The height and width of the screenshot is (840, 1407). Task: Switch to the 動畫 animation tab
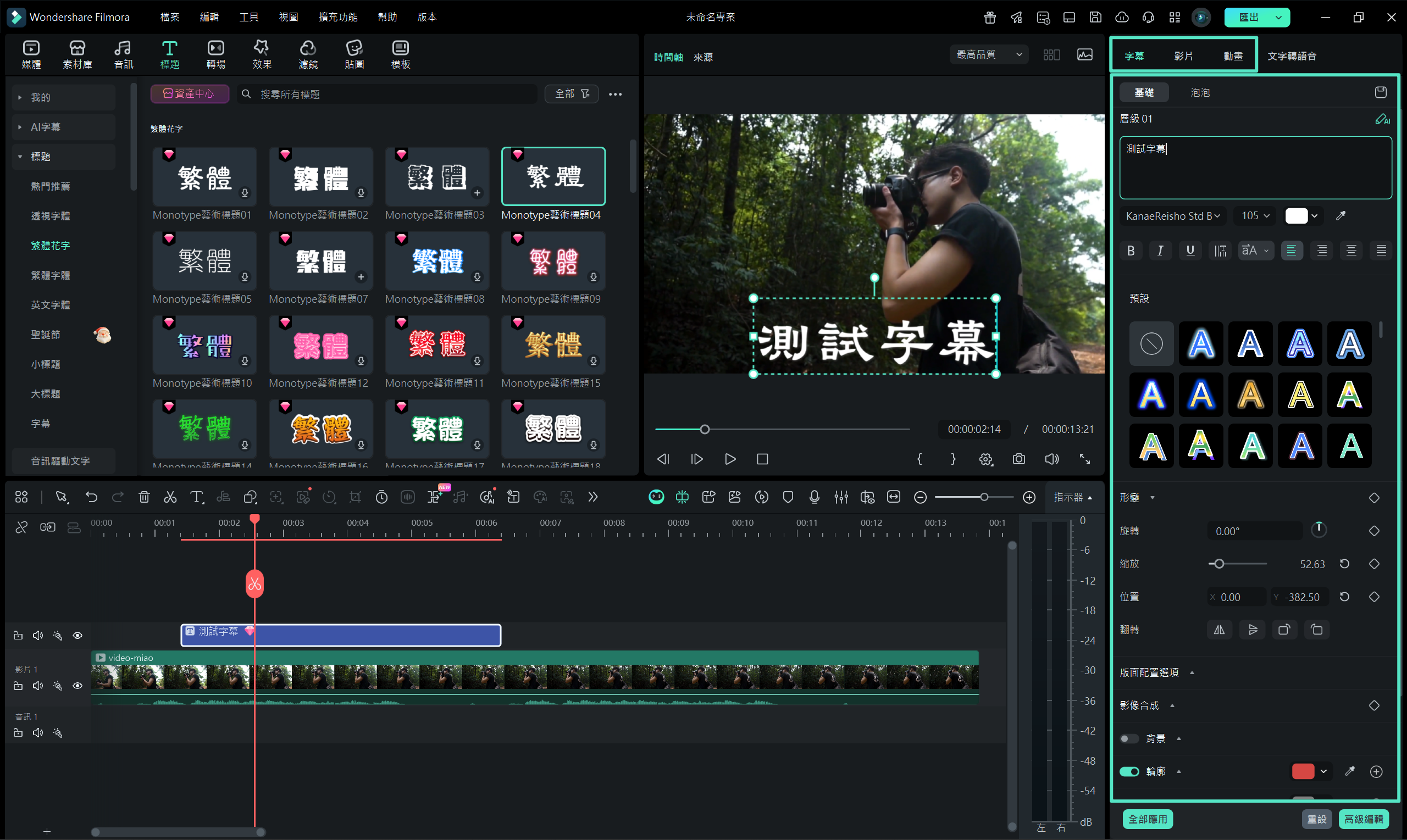coord(1233,56)
